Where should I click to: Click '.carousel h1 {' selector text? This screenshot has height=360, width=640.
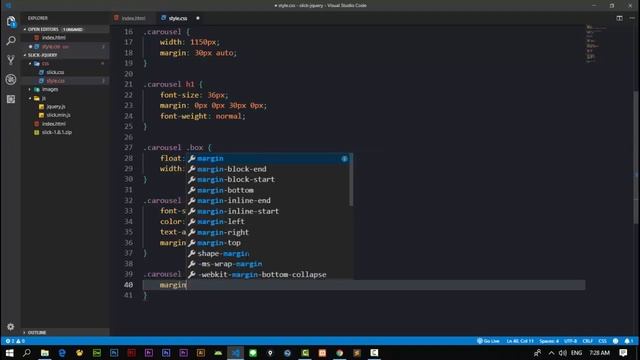(173, 84)
